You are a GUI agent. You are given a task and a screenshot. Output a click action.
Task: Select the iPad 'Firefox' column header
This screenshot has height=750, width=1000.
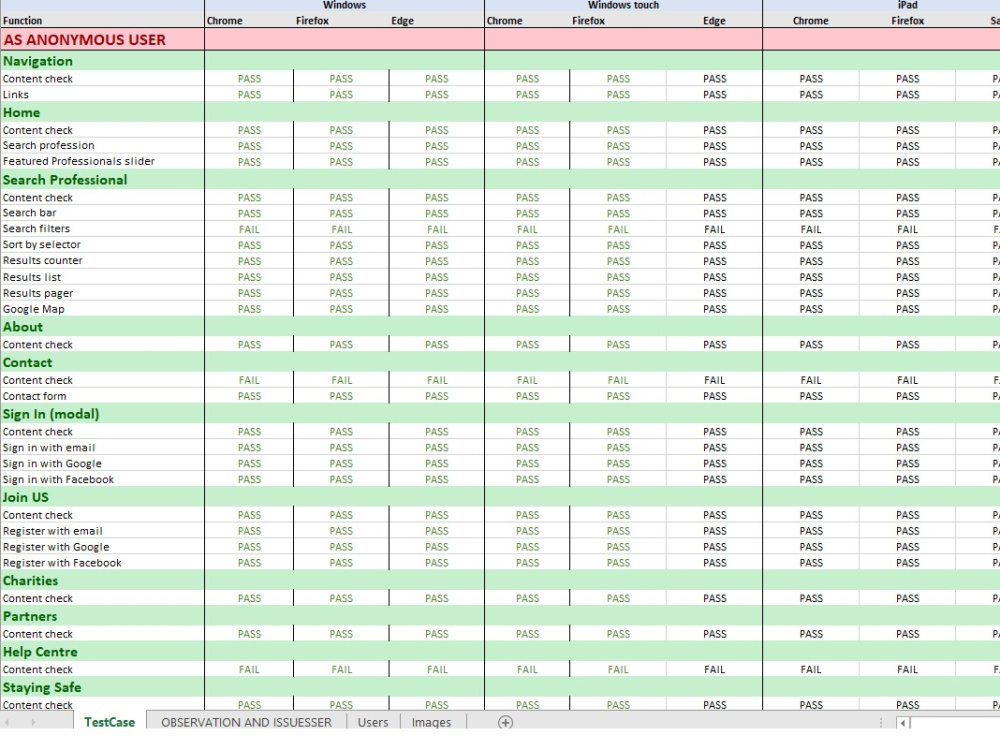[907, 20]
